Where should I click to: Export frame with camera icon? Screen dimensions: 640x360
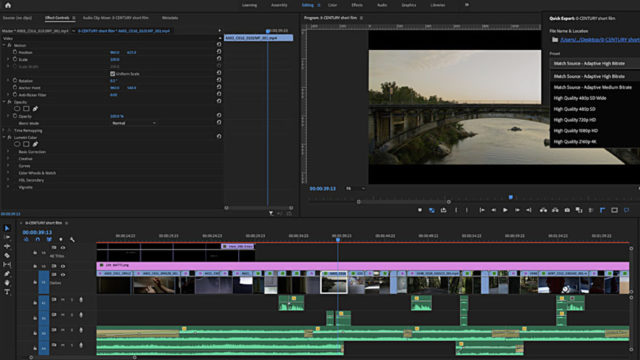click(x=567, y=210)
